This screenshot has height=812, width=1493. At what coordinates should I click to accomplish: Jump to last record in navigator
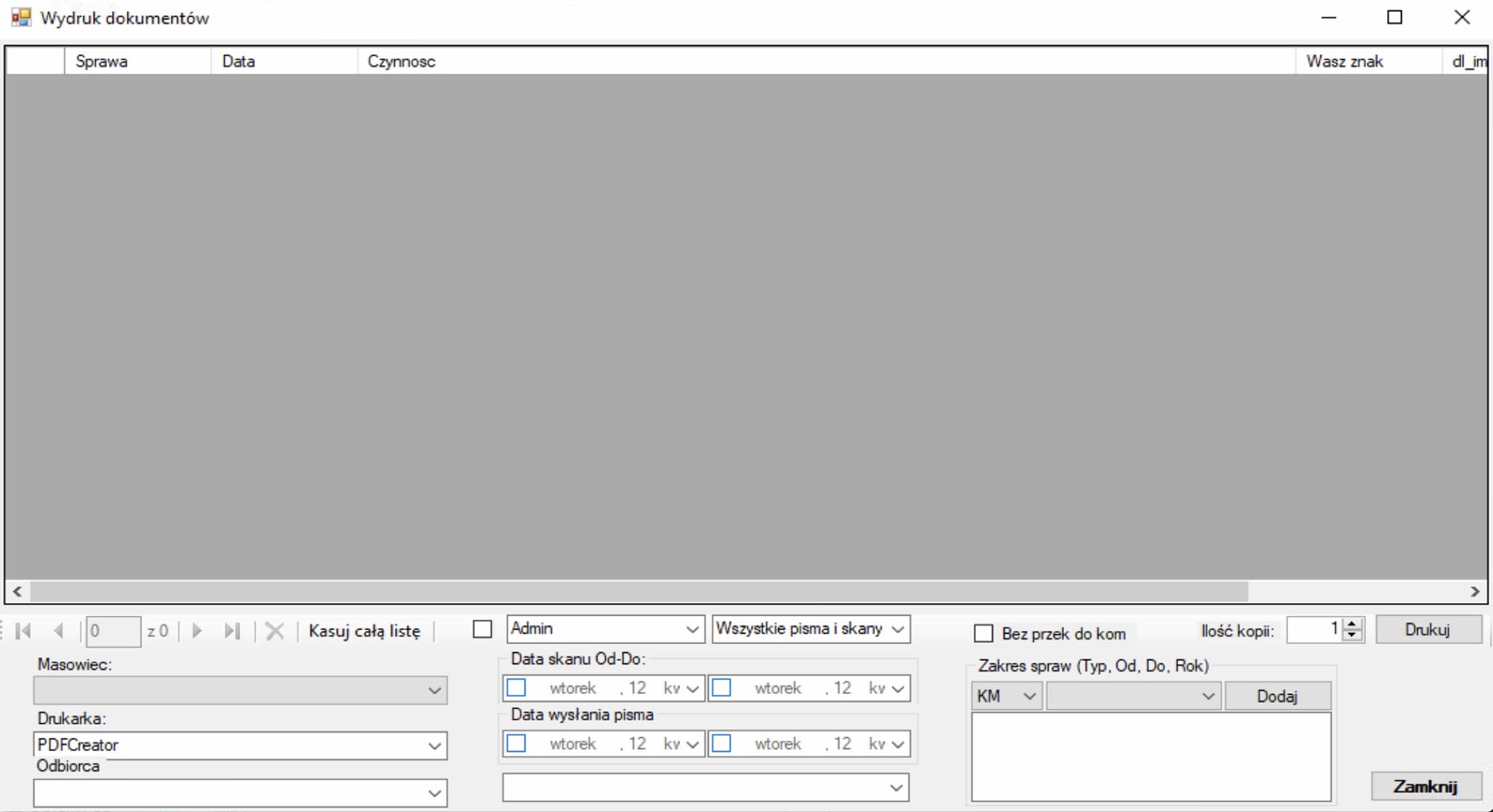coord(232,631)
